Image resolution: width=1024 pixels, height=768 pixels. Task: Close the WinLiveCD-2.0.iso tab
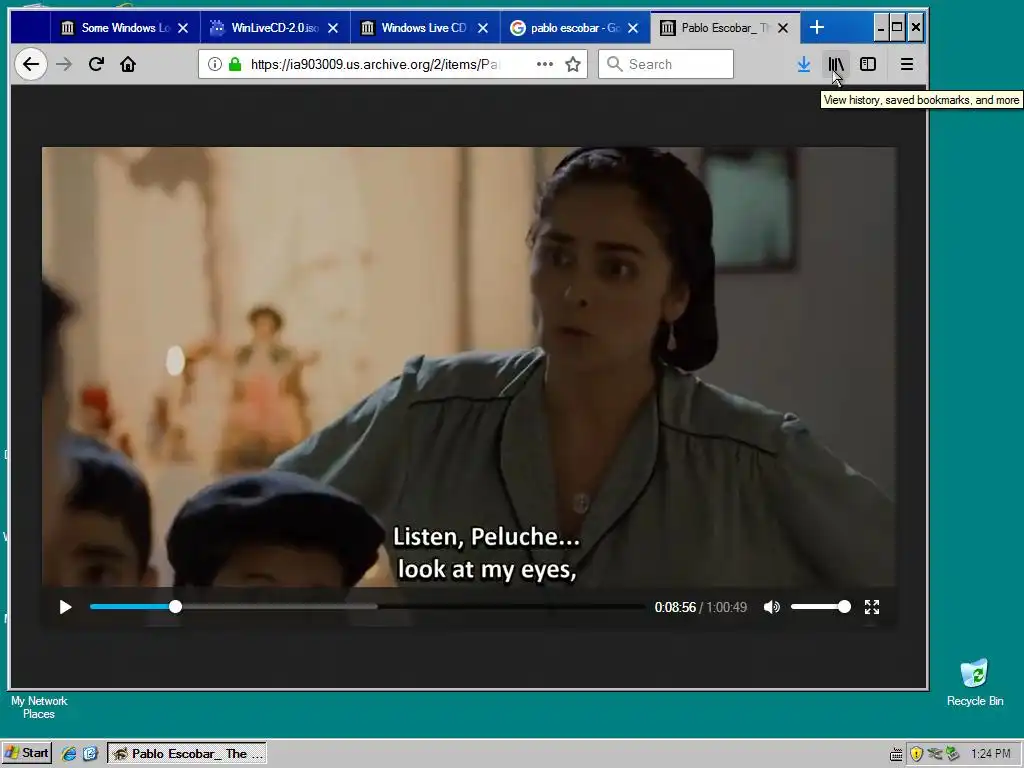click(333, 27)
